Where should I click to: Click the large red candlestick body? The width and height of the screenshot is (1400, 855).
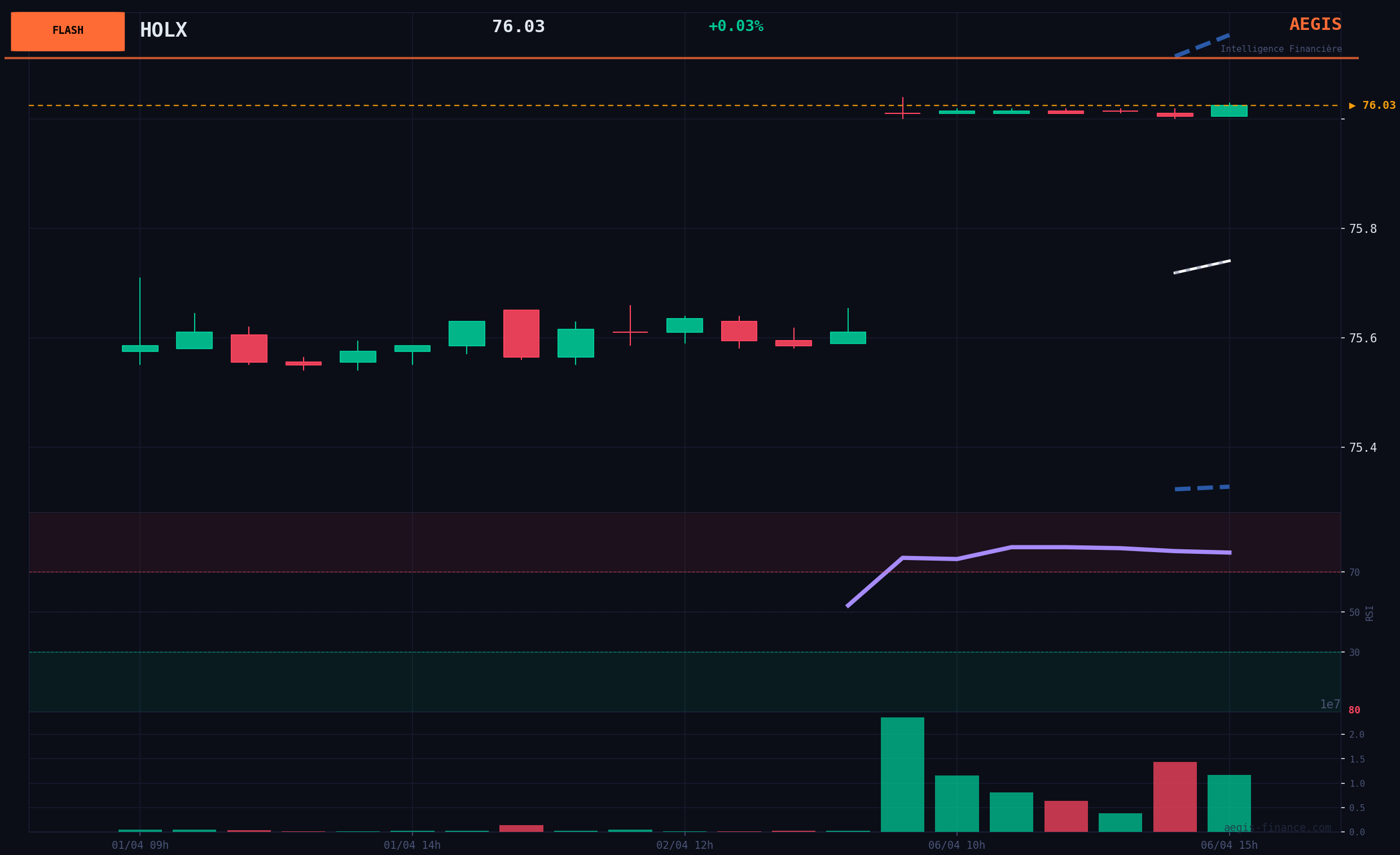pos(521,333)
